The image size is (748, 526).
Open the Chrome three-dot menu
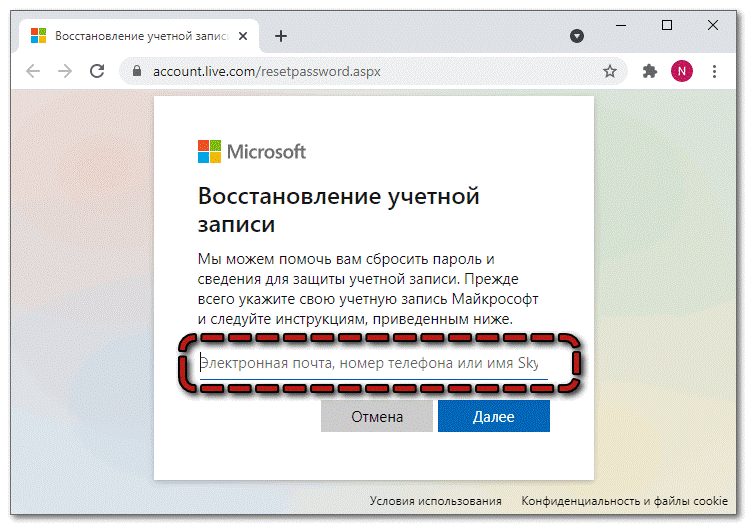tap(714, 72)
